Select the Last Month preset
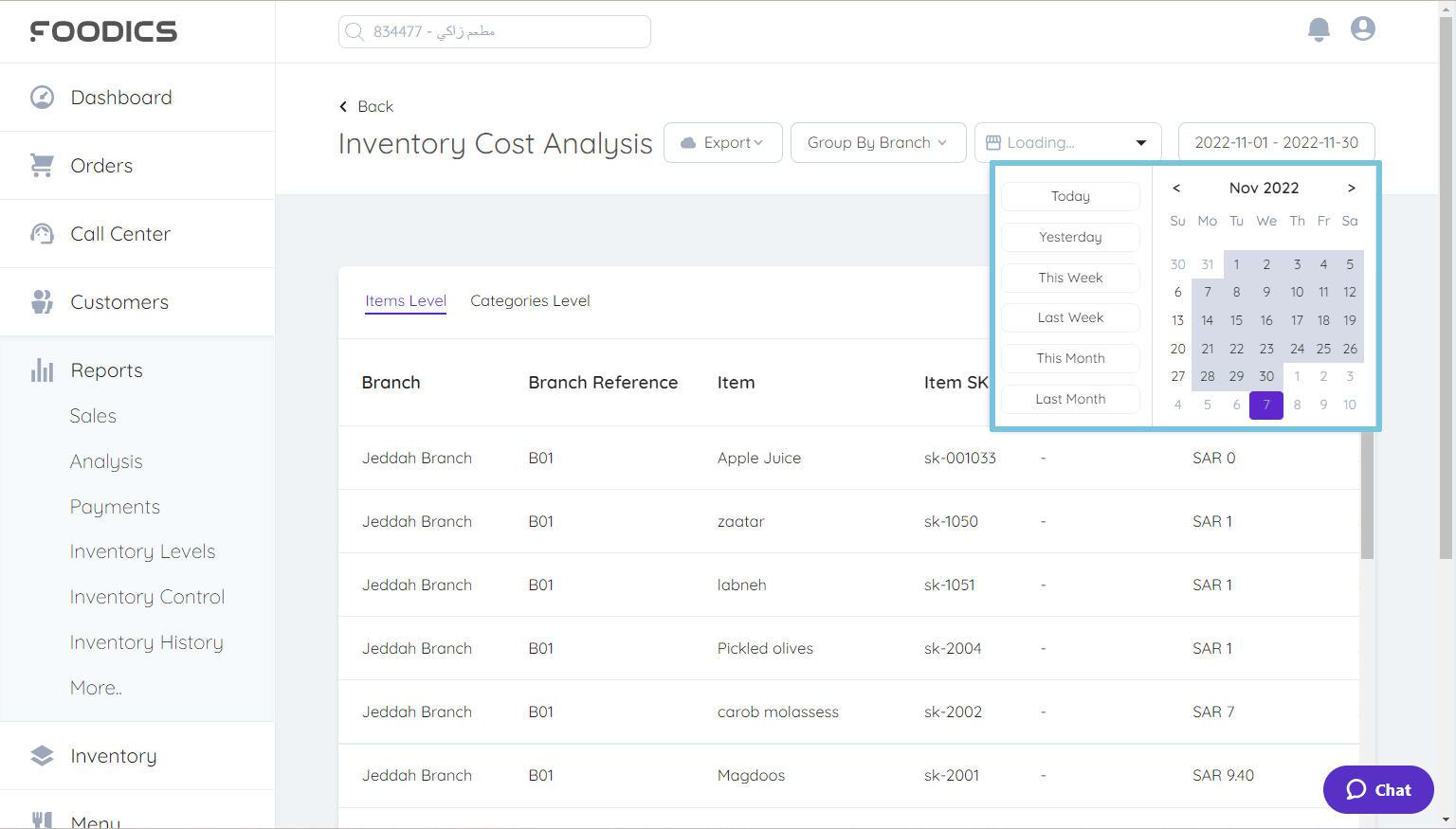The image size is (1456, 829). click(1070, 399)
